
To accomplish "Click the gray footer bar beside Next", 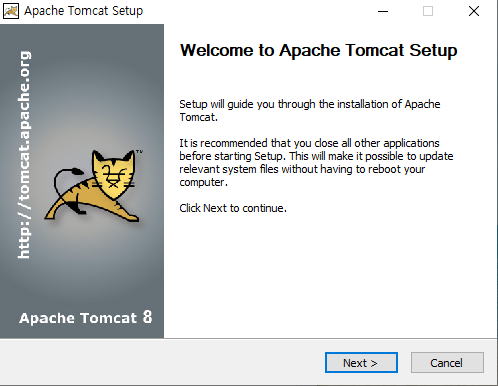I will (160, 362).
